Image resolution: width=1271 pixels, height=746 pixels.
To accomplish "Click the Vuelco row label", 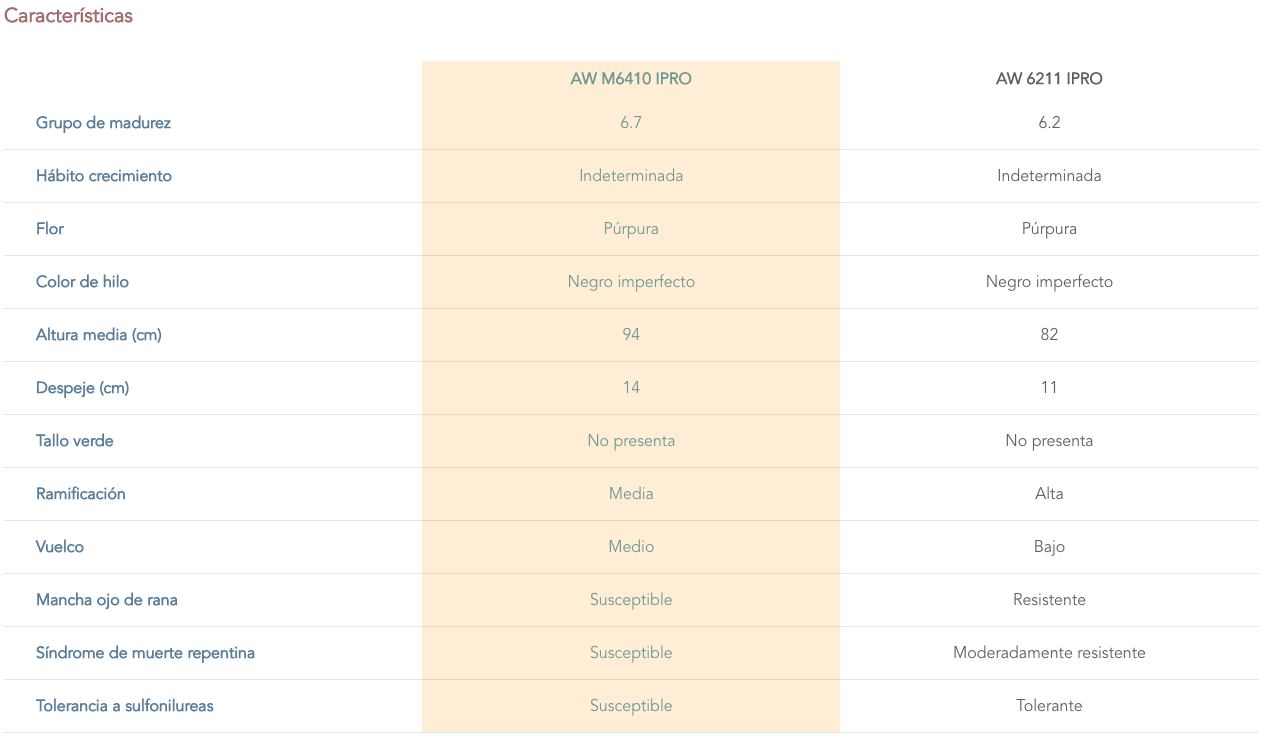I will point(60,547).
